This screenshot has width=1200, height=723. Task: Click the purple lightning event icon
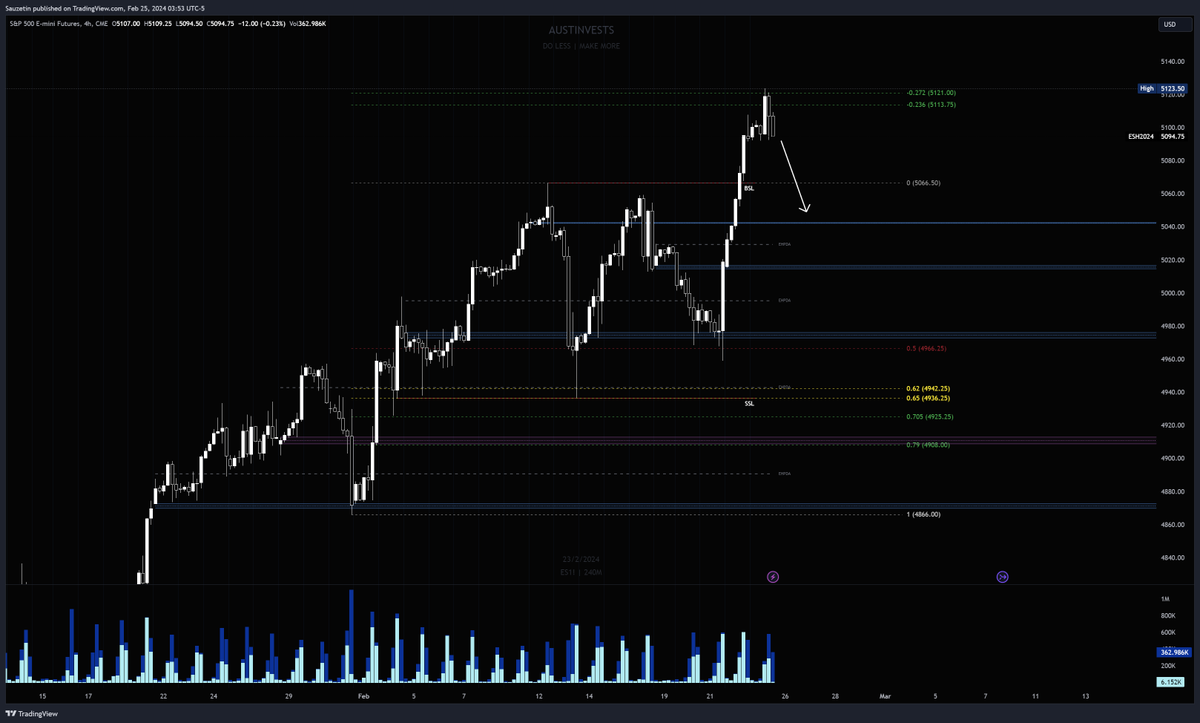coord(773,577)
